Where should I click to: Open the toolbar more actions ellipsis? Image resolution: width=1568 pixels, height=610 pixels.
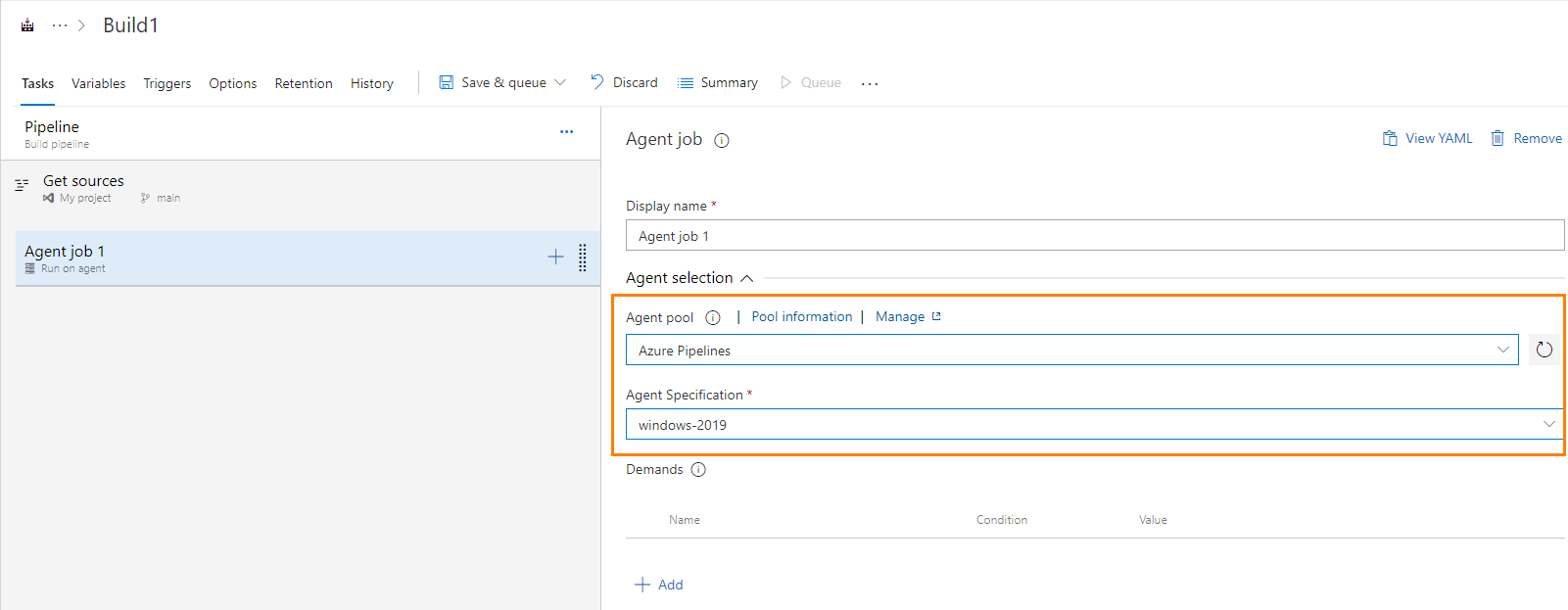(870, 84)
